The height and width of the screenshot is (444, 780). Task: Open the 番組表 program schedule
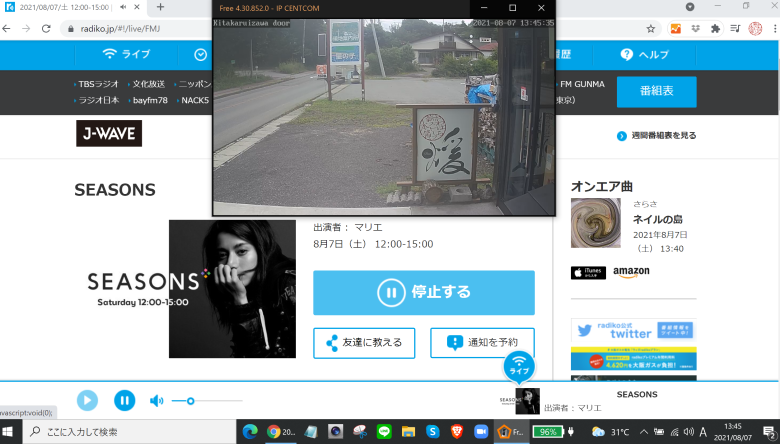pos(656,92)
